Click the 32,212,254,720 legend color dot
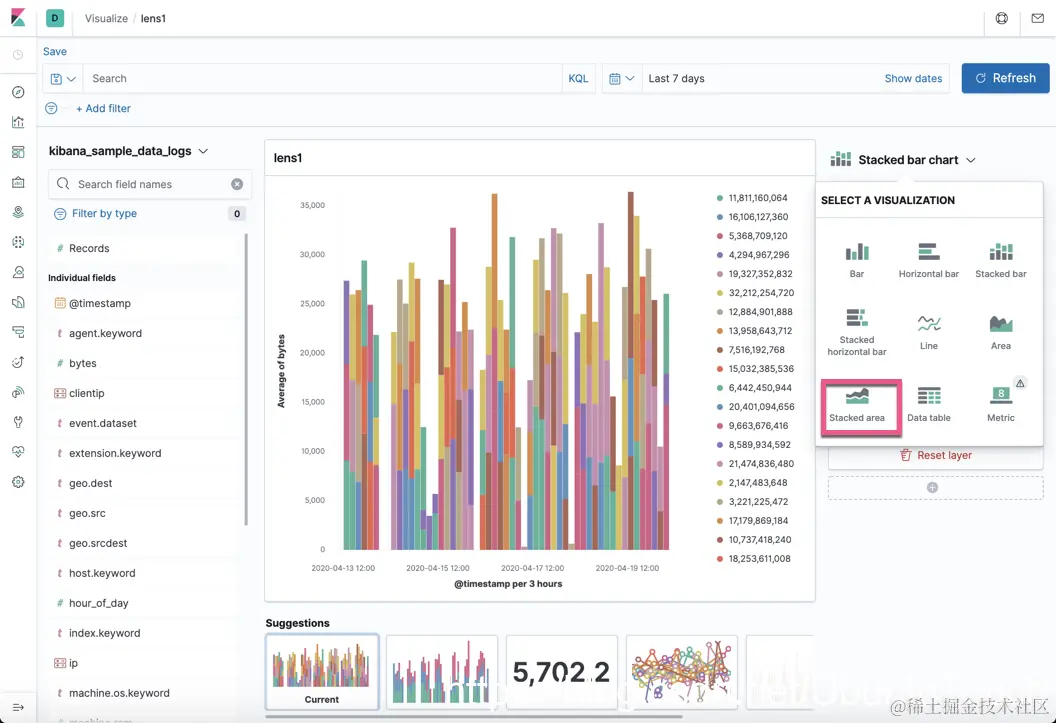 point(719,293)
